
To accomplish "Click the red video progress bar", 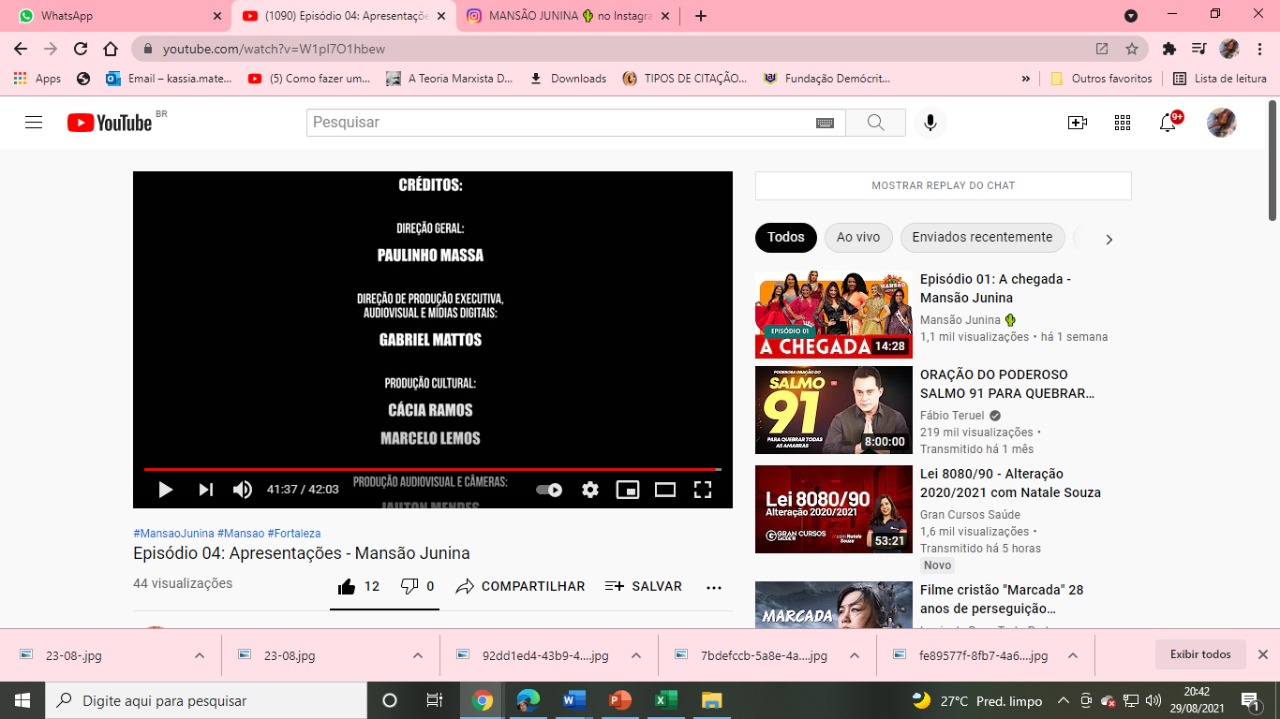I will tap(430, 469).
